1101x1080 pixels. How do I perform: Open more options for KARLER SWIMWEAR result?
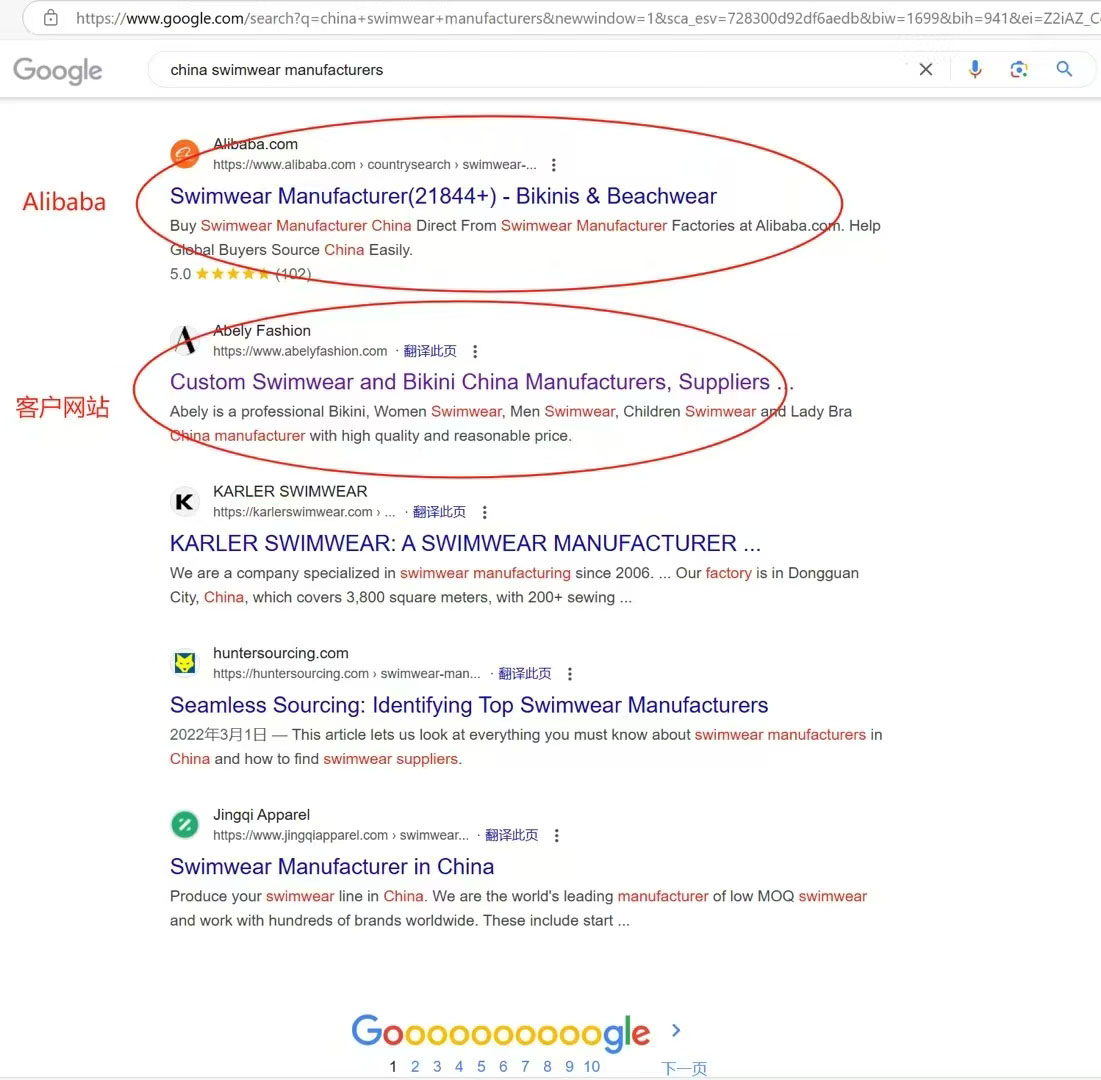pyautogui.click(x=484, y=513)
